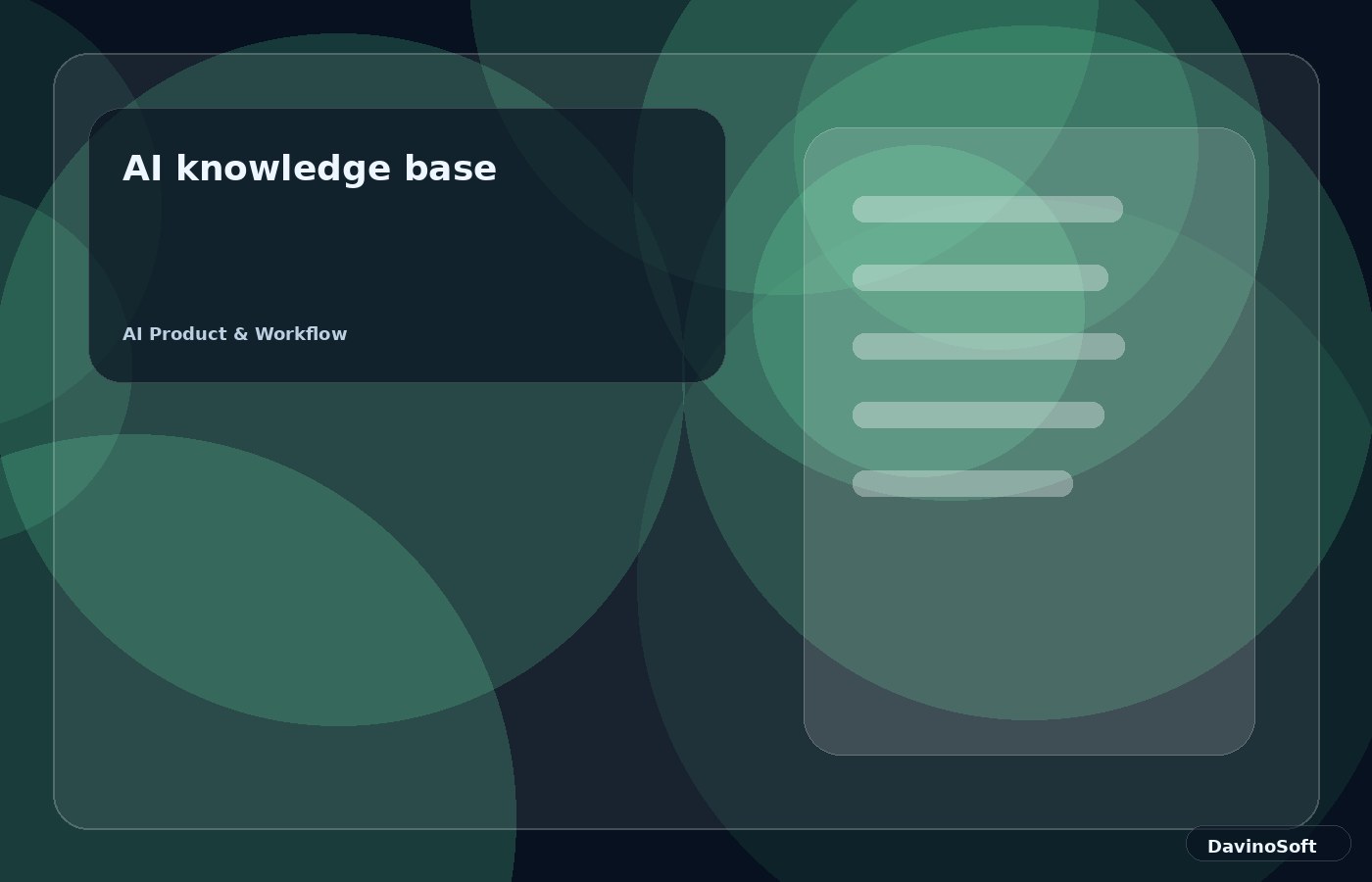Click the "AI knowledge base" heading
This screenshot has height=882, width=1372.
tap(310, 169)
